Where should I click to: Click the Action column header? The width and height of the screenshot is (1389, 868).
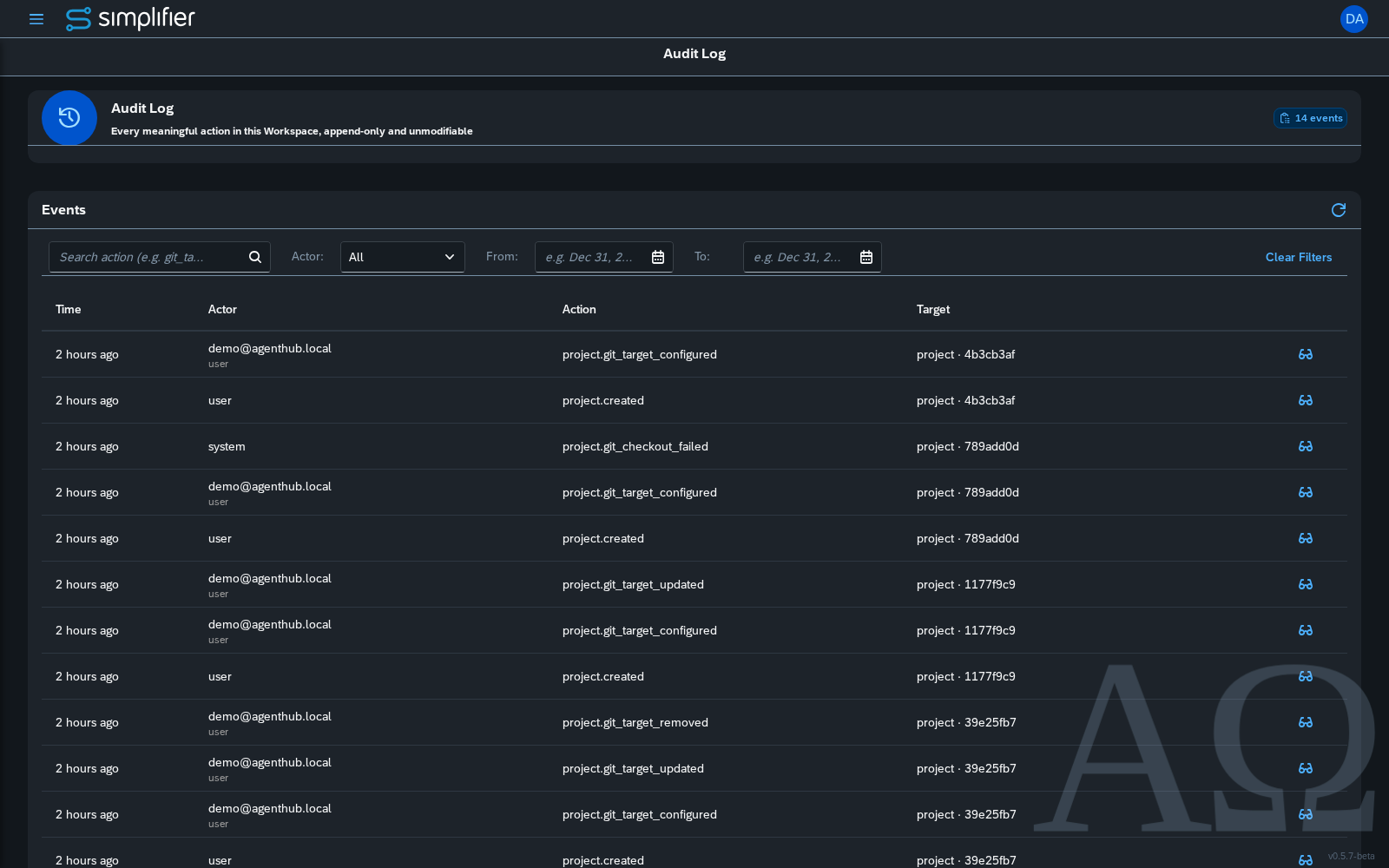click(x=579, y=309)
